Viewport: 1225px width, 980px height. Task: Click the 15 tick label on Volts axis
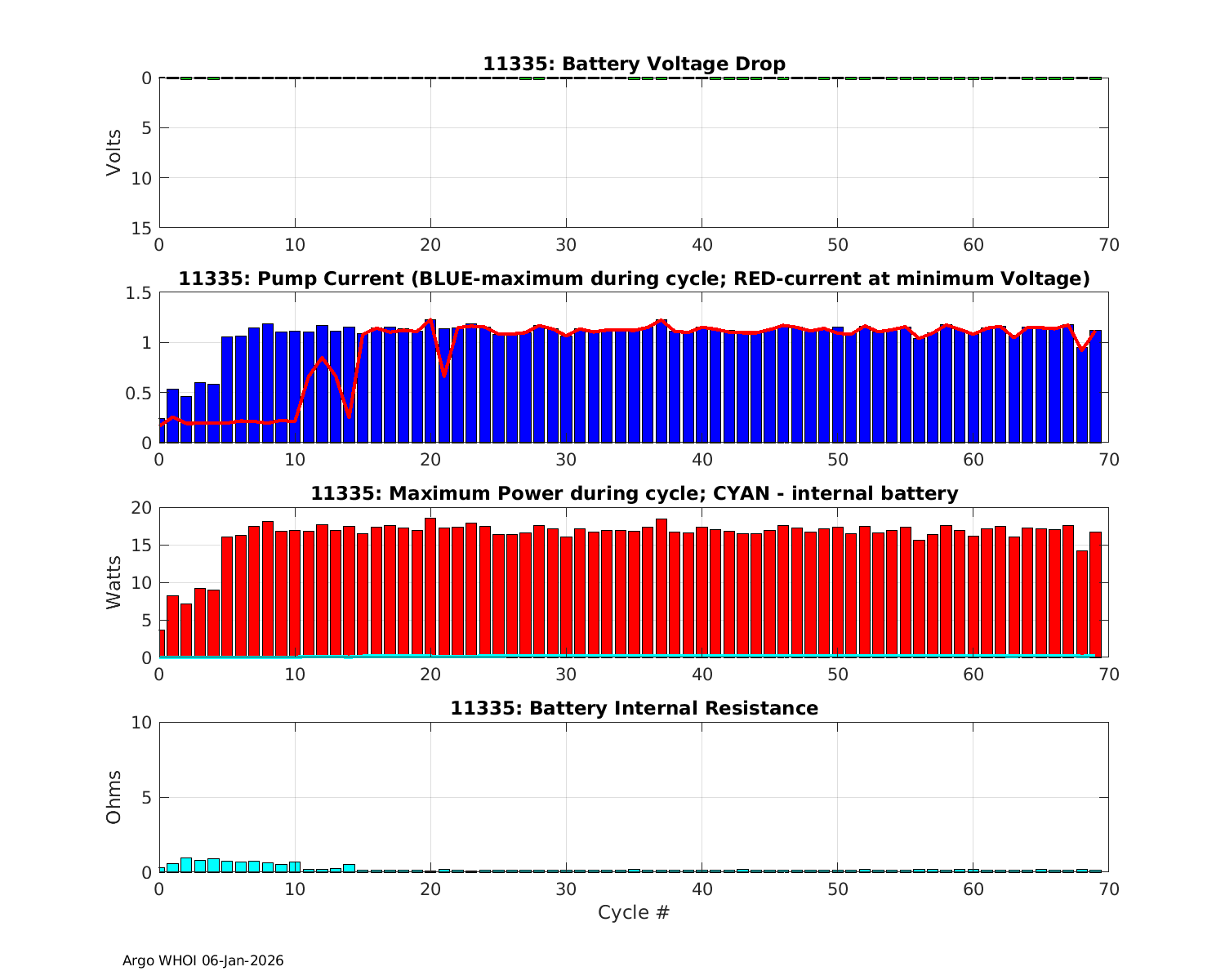(141, 228)
